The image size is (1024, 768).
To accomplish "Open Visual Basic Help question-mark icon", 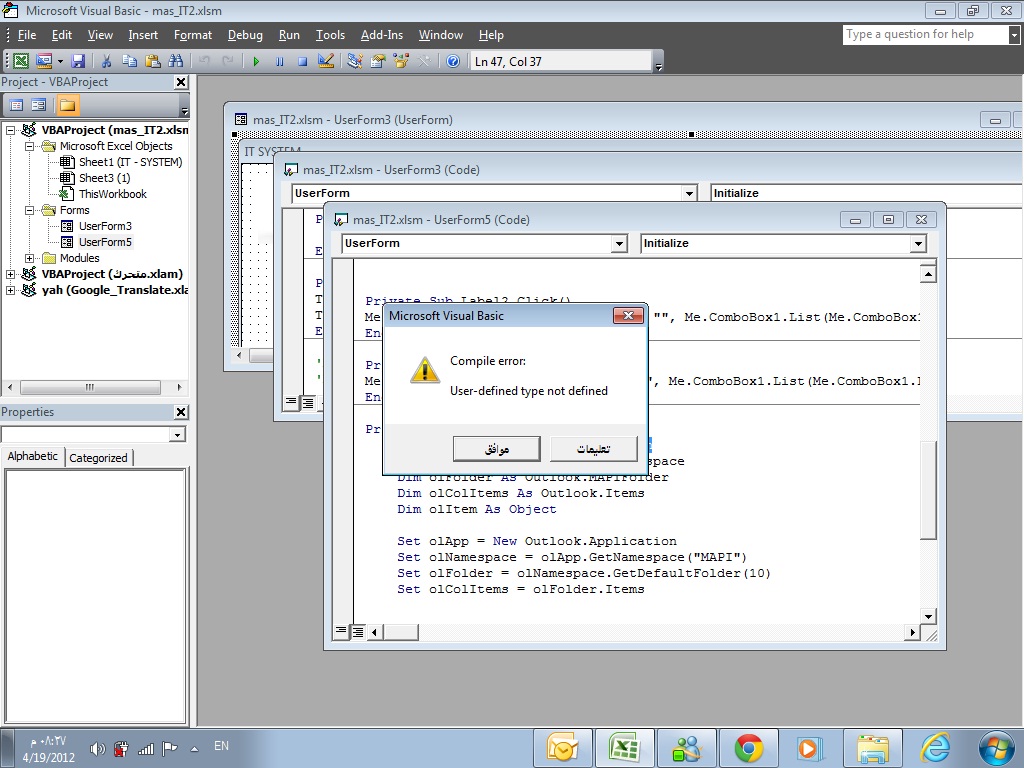I will [453, 61].
